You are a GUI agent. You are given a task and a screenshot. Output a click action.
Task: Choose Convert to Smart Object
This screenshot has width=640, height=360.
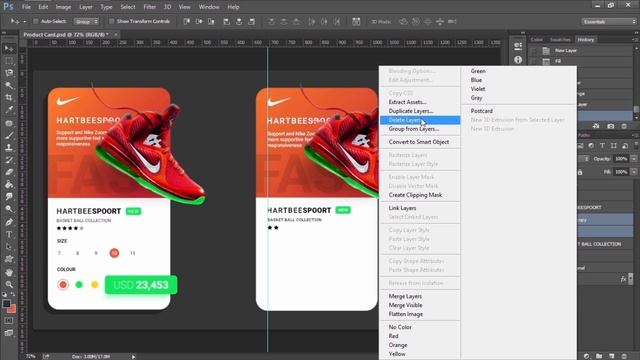click(x=420, y=142)
